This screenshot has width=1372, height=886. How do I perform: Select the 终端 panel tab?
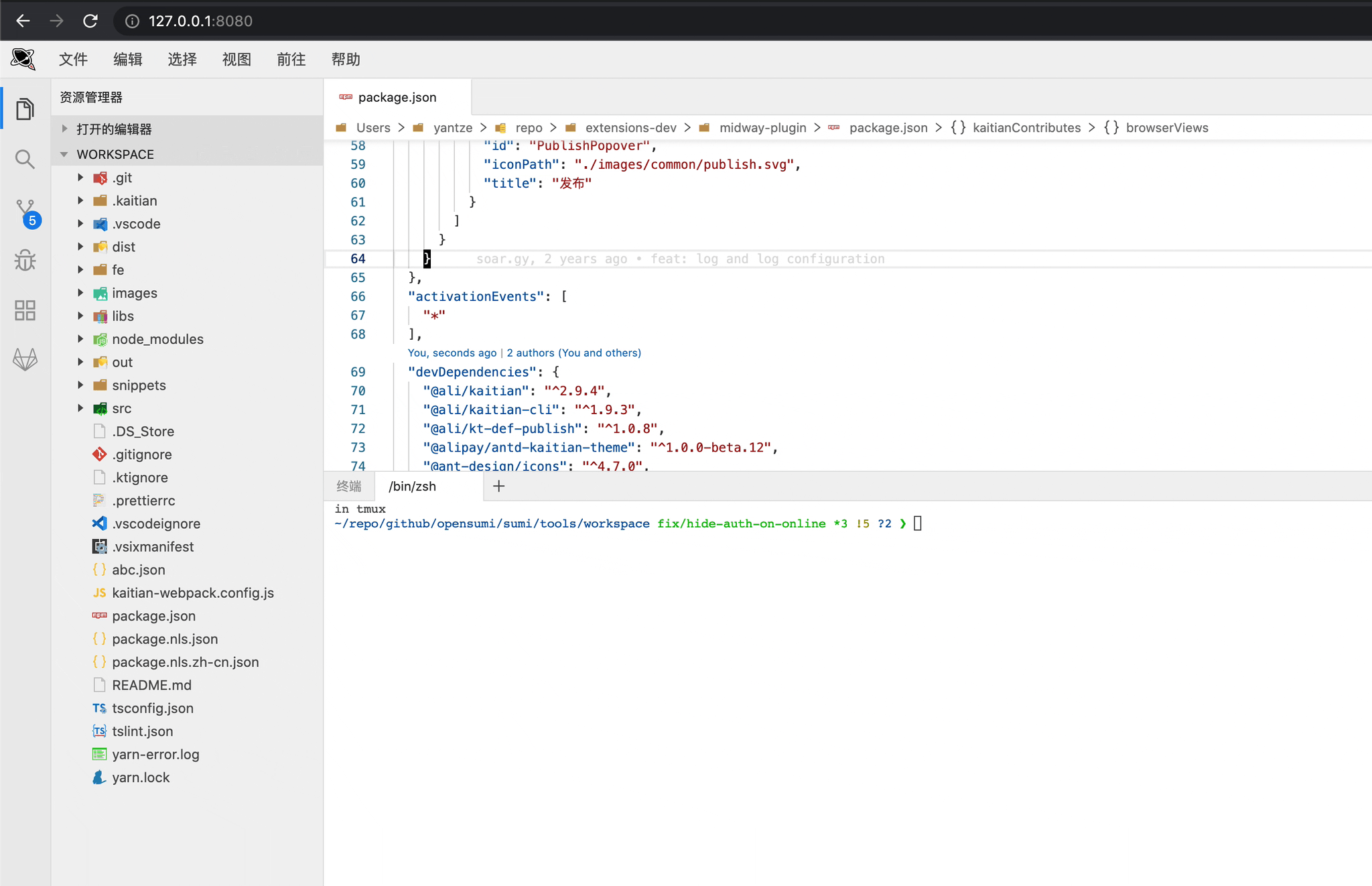click(349, 487)
